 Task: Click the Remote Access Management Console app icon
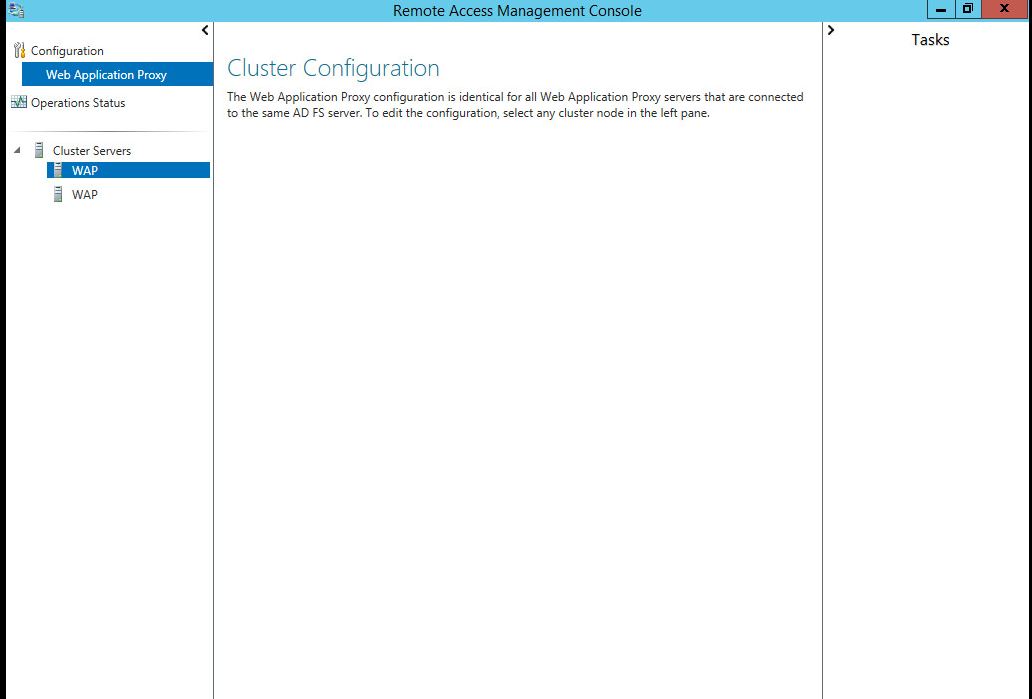click(x=16, y=10)
